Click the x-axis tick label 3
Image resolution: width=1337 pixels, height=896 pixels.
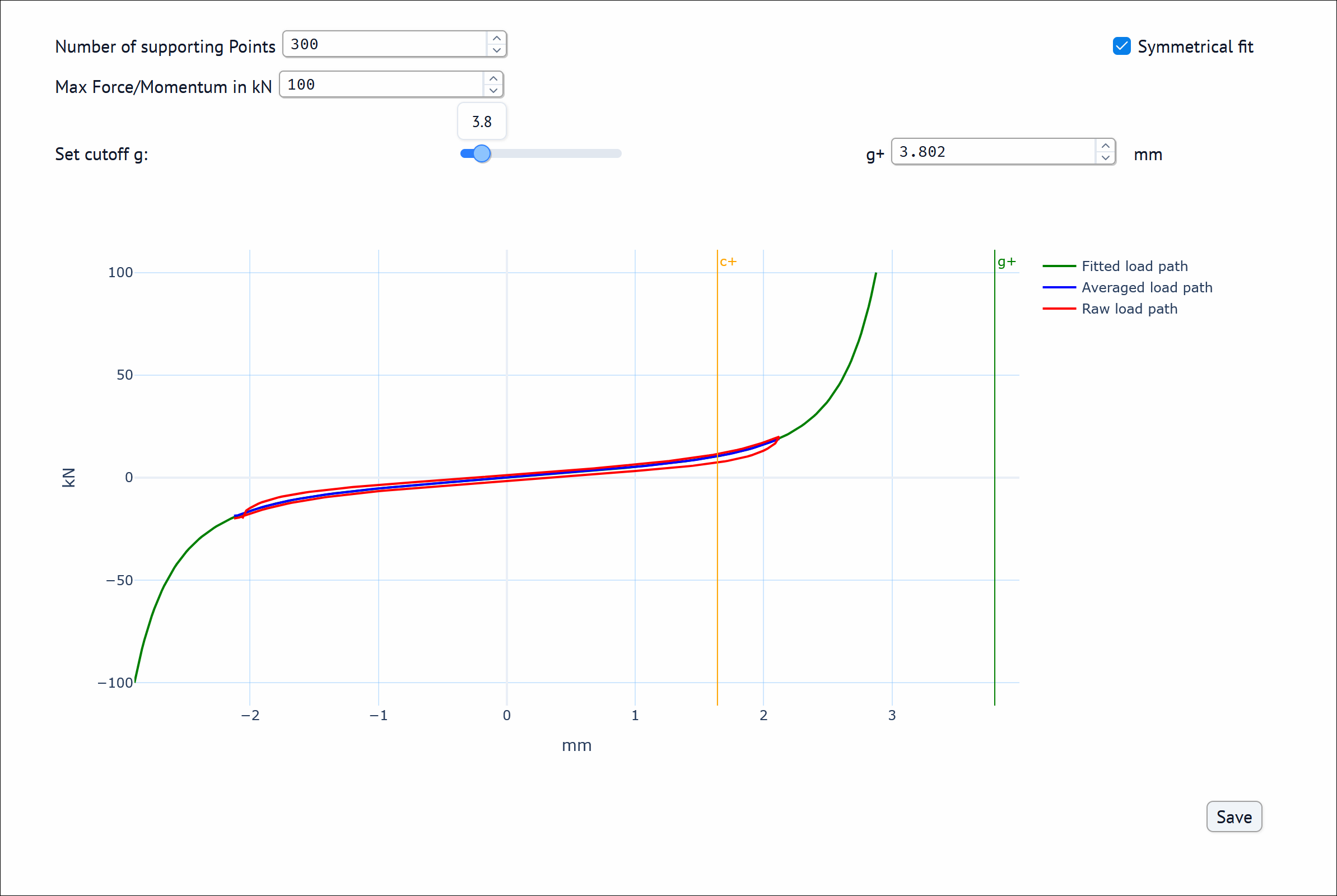click(x=892, y=716)
